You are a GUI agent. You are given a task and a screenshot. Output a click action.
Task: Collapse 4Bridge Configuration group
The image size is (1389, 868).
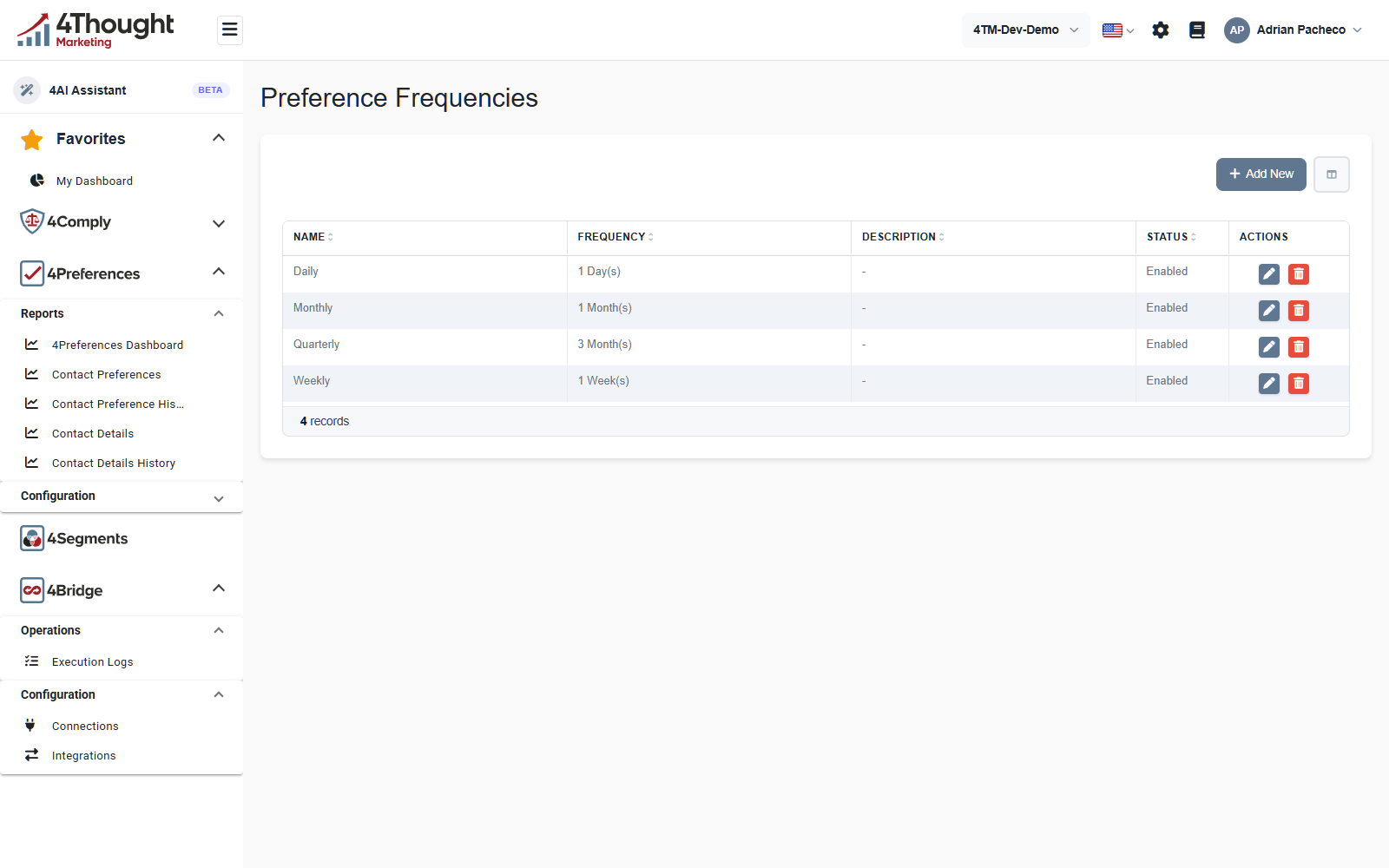pos(219,694)
